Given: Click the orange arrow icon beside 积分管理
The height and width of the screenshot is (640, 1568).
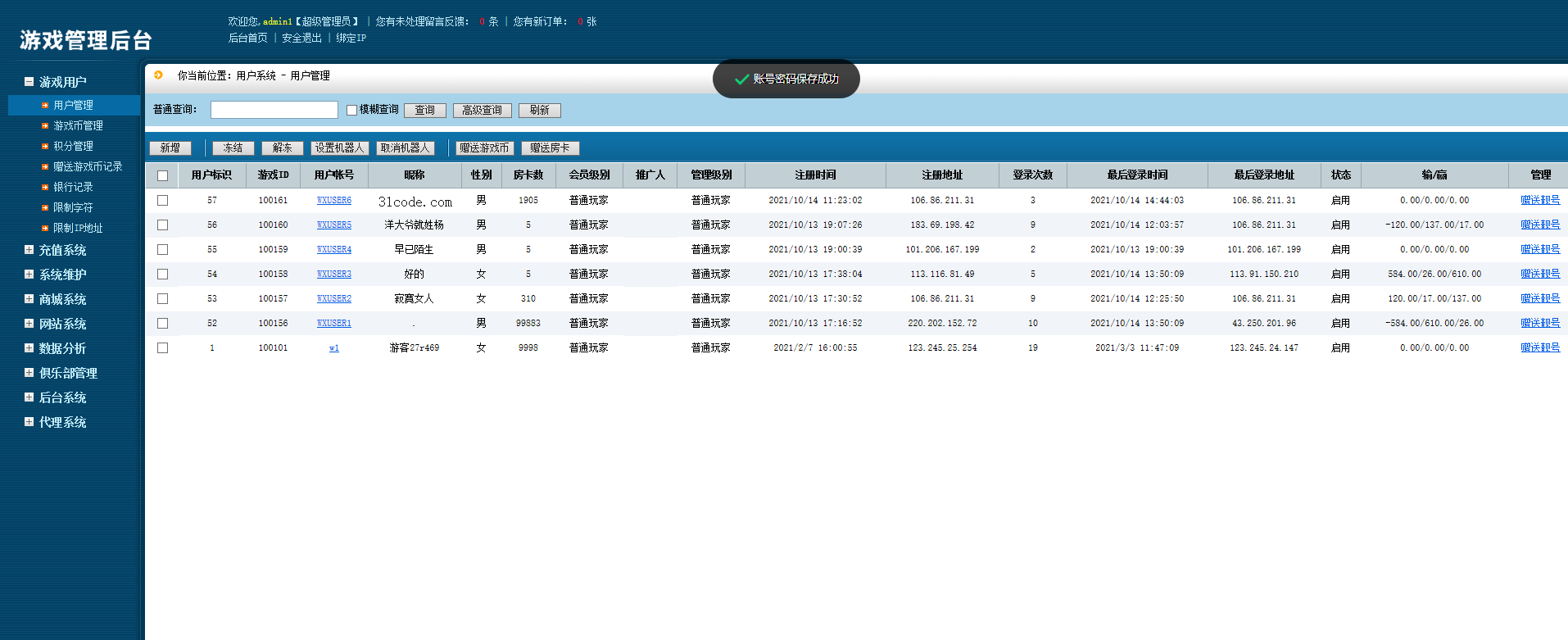Looking at the screenshot, I should pos(45,146).
